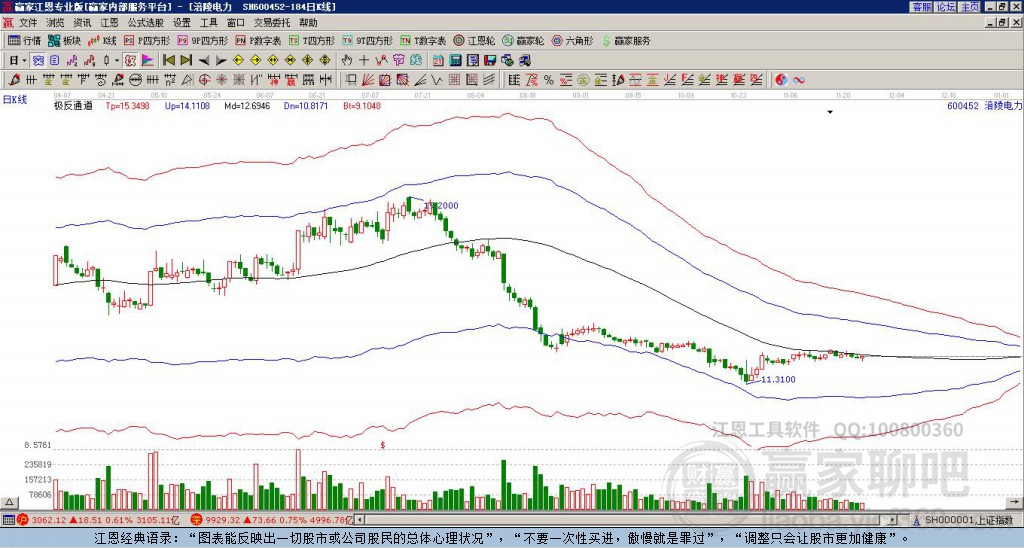Toggle the colorful flag chart button
The width and height of the screenshot is (1024, 548).
pos(148,60)
